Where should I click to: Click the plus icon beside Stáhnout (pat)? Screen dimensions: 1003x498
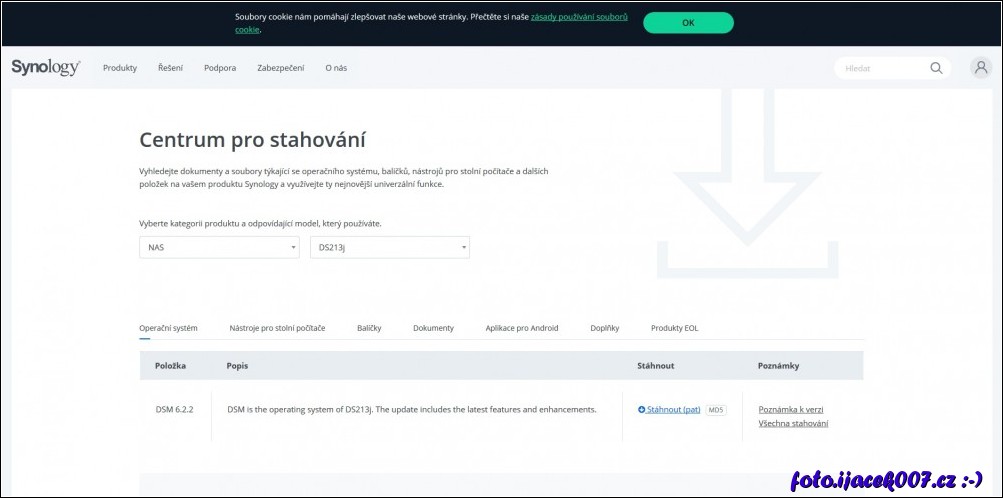[x=642, y=409]
